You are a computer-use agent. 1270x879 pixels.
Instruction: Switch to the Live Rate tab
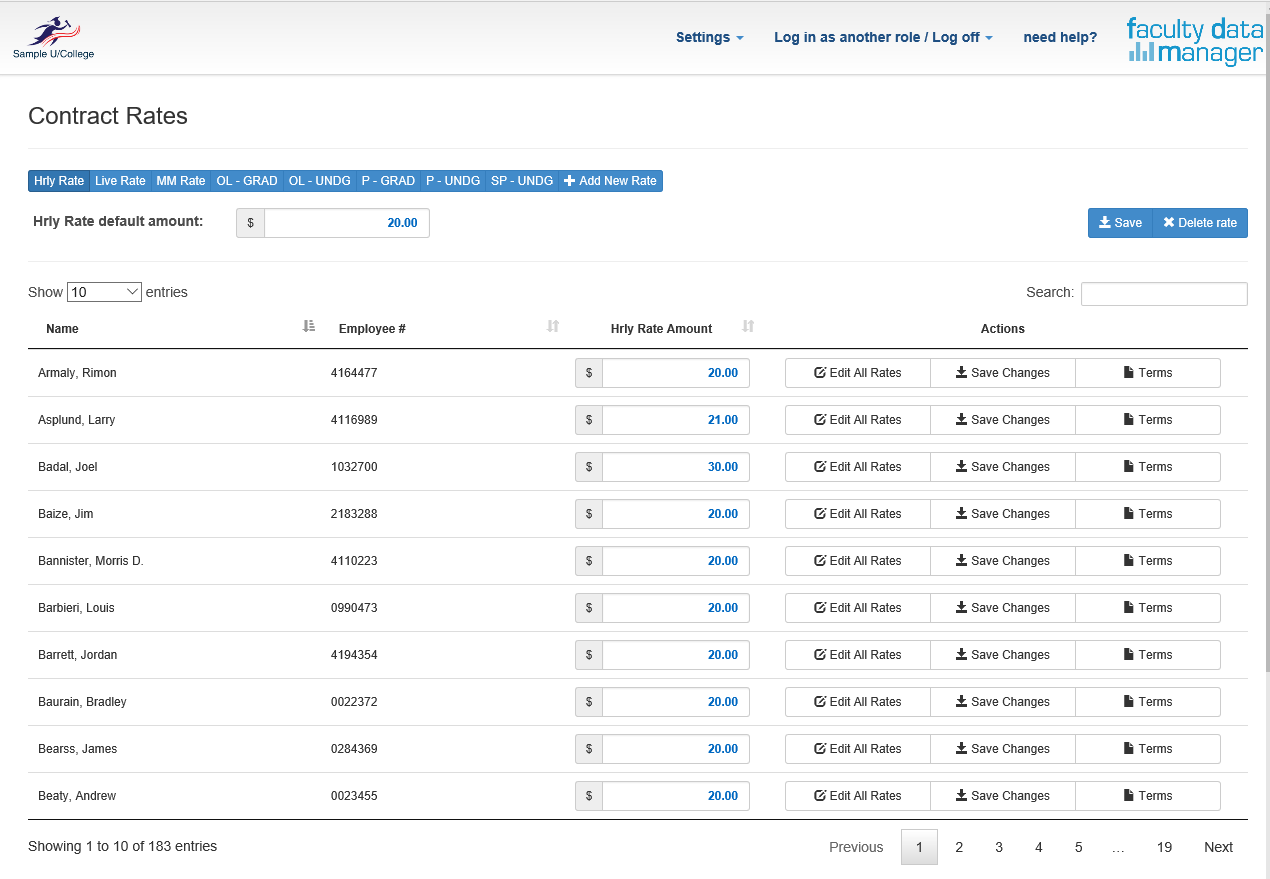120,181
